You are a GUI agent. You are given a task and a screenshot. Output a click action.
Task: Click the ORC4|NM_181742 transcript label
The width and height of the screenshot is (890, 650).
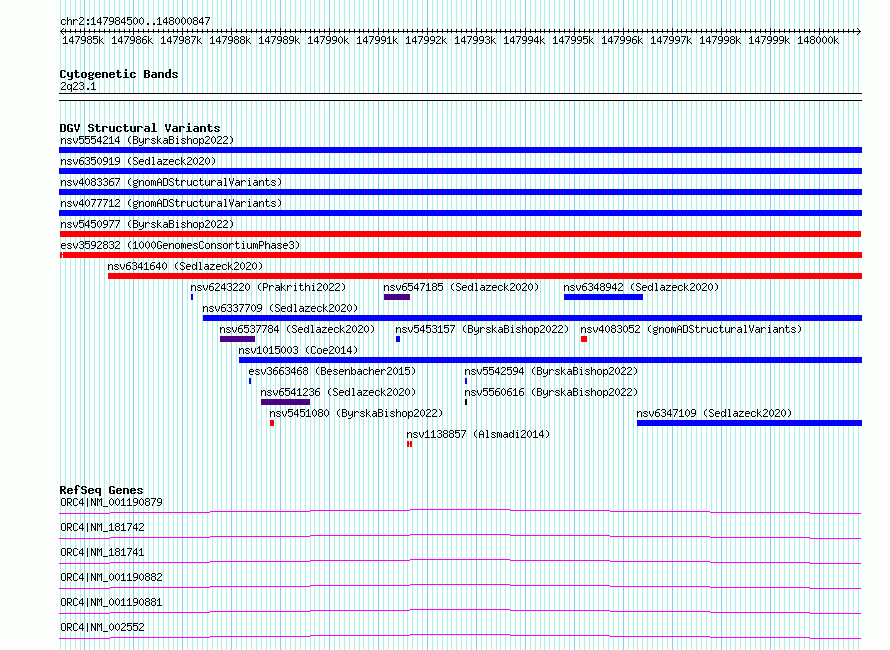pos(102,527)
